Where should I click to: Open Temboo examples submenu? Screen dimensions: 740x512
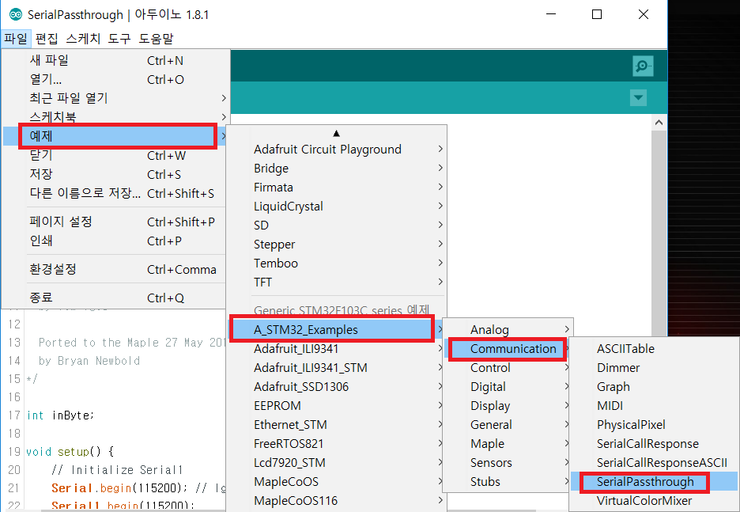pos(336,263)
